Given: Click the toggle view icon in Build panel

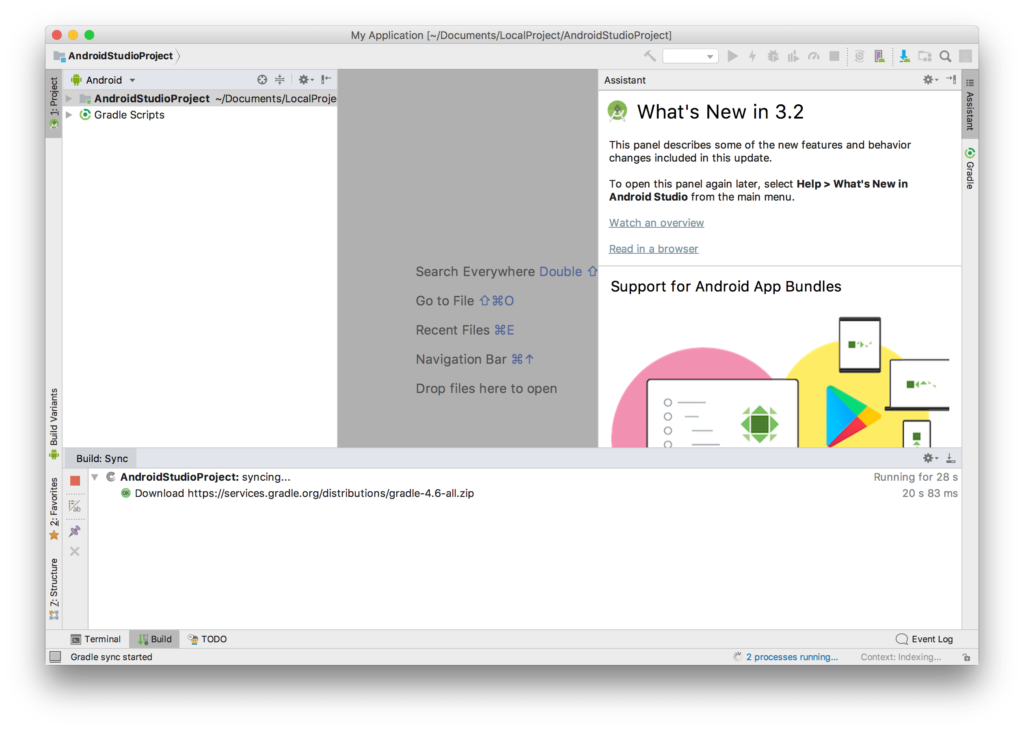Looking at the screenshot, I should point(75,506).
